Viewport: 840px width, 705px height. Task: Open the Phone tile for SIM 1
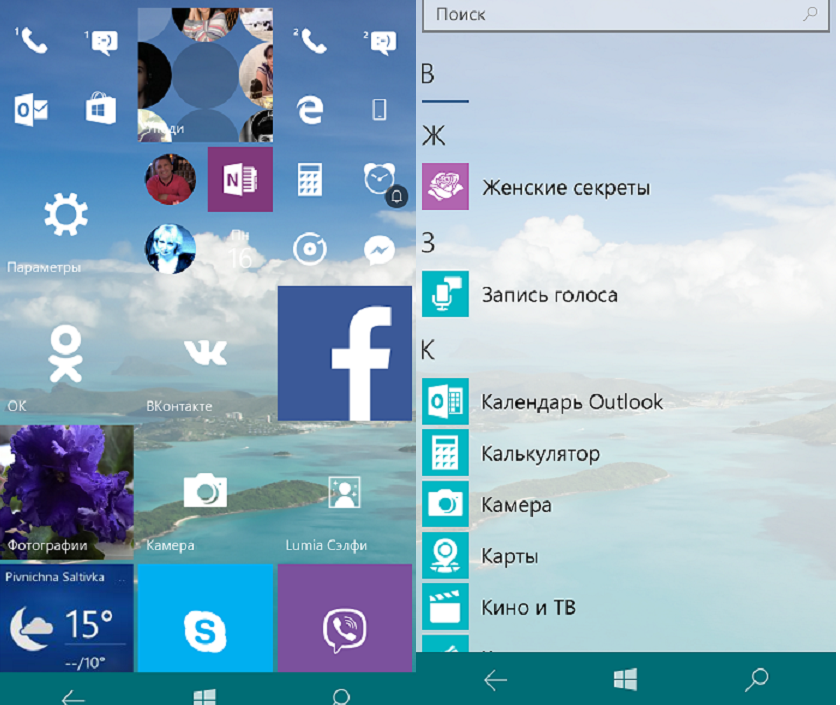click(32, 41)
